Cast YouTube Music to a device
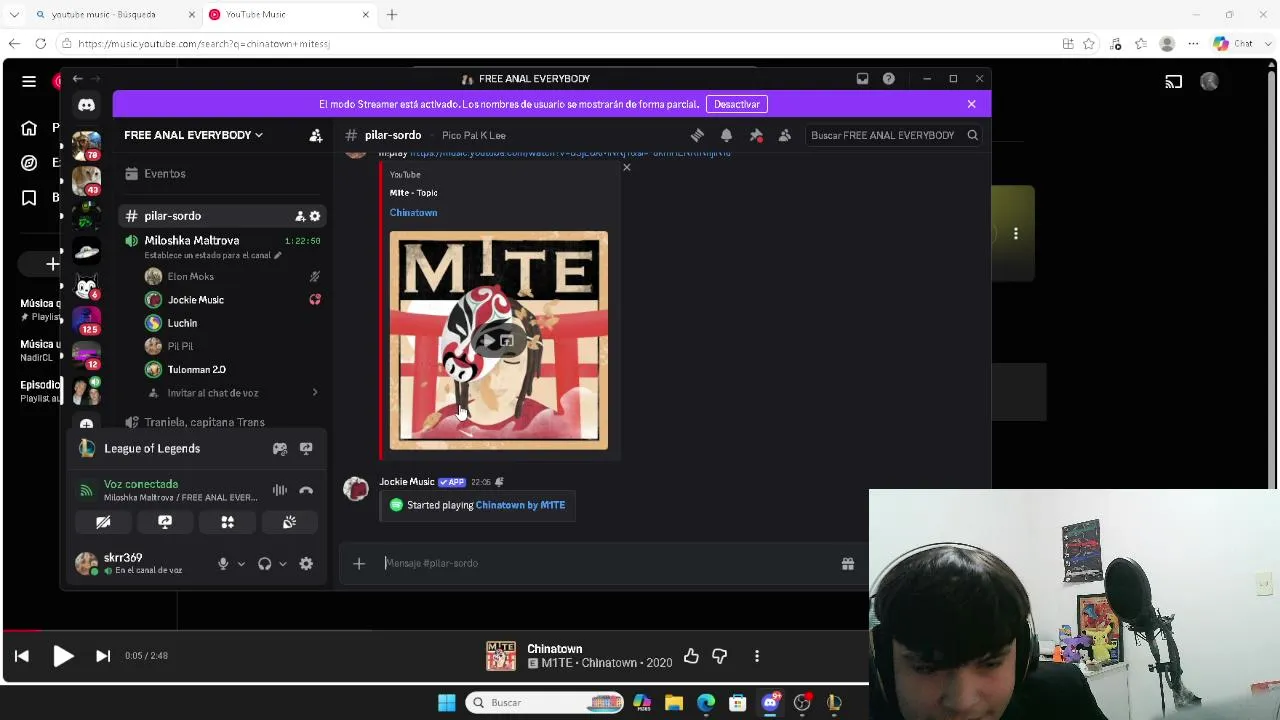The width and height of the screenshot is (1280, 720). click(1174, 82)
